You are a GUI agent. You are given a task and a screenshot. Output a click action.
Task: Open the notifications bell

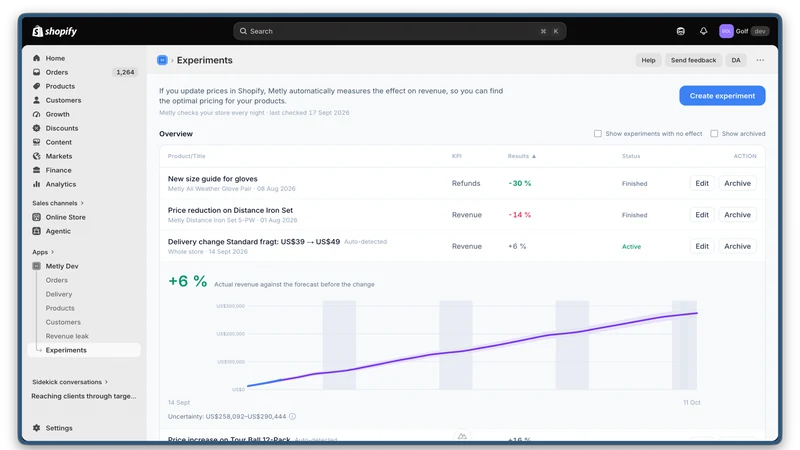pyautogui.click(x=704, y=31)
